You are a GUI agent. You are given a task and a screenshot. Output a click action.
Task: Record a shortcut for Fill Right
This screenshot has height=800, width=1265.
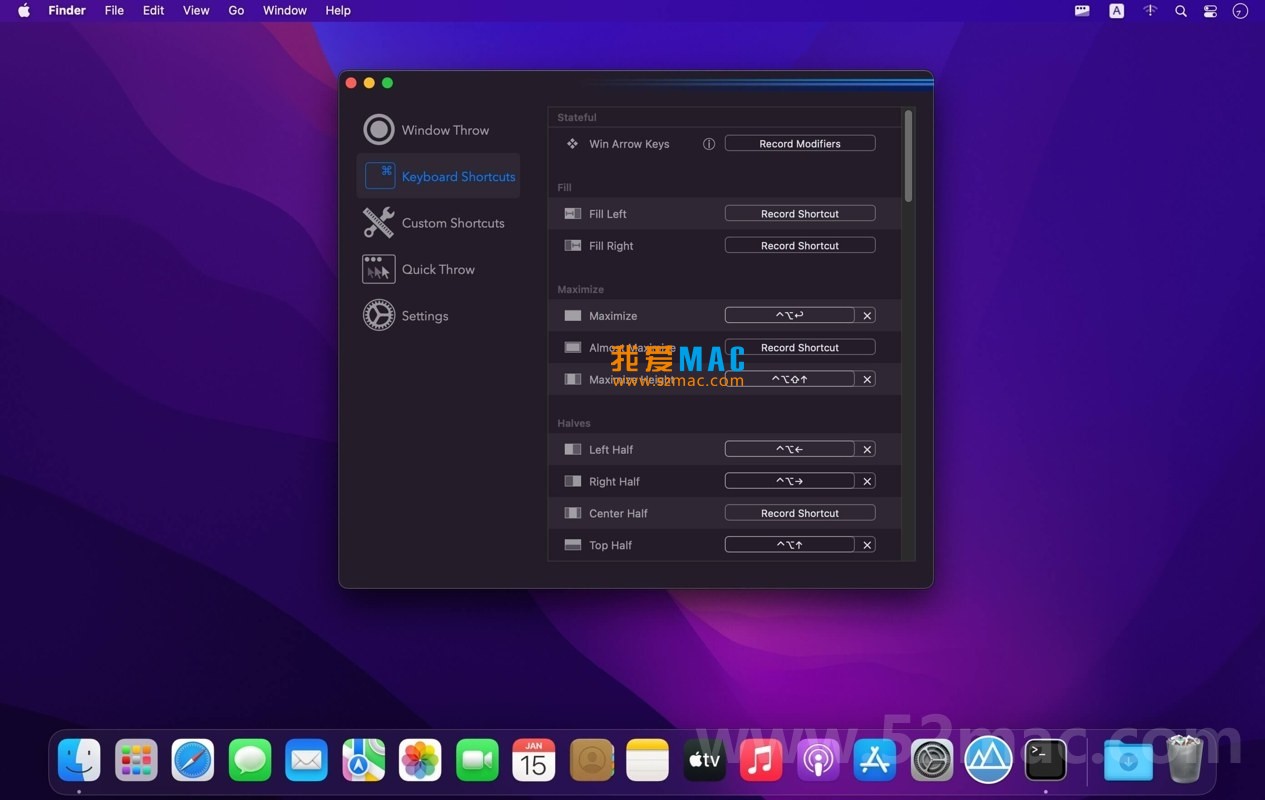800,245
